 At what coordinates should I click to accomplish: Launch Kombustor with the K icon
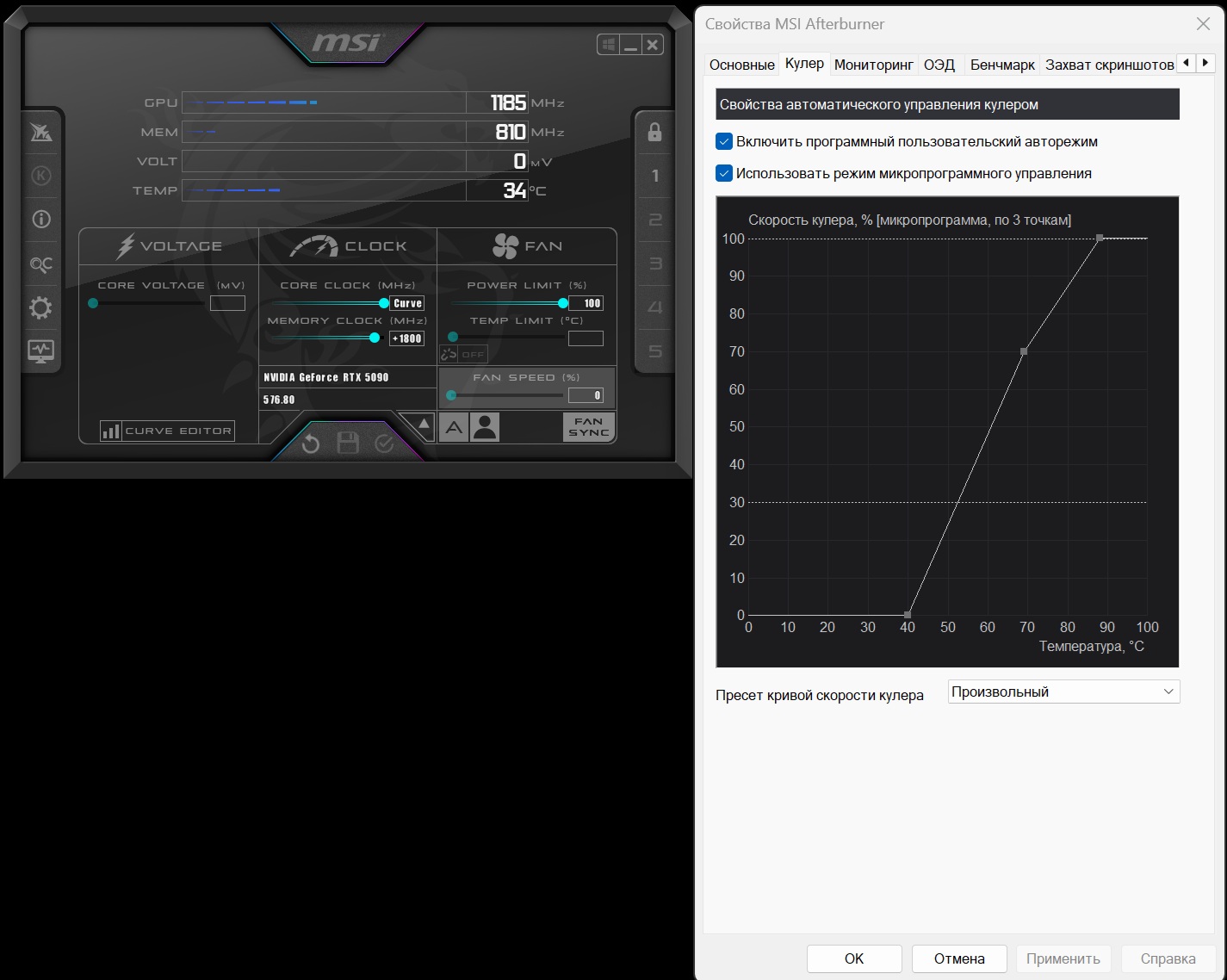tap(40, 176)
